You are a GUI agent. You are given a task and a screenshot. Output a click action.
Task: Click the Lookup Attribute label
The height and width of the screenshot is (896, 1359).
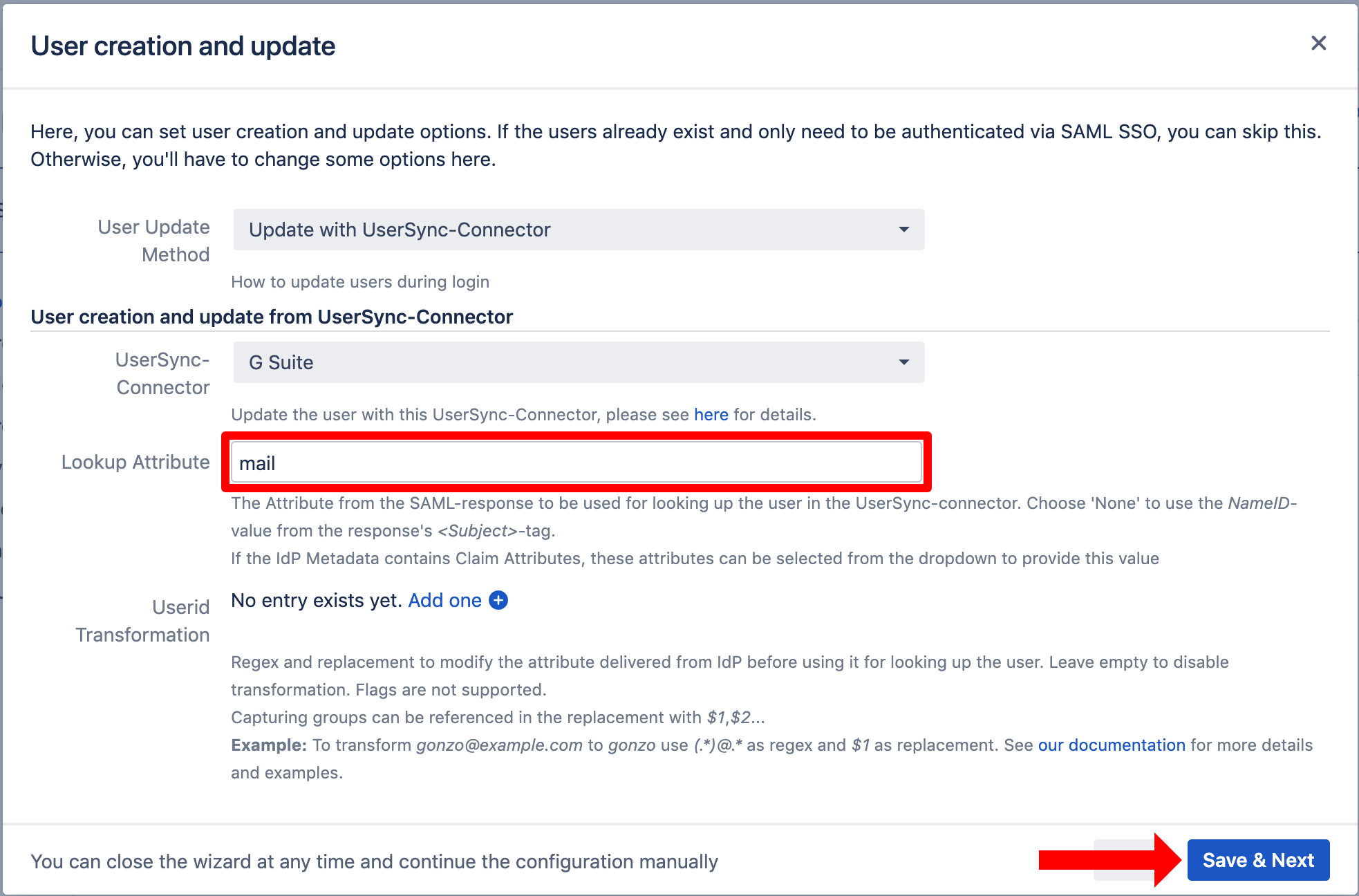(x=135, y=462)
